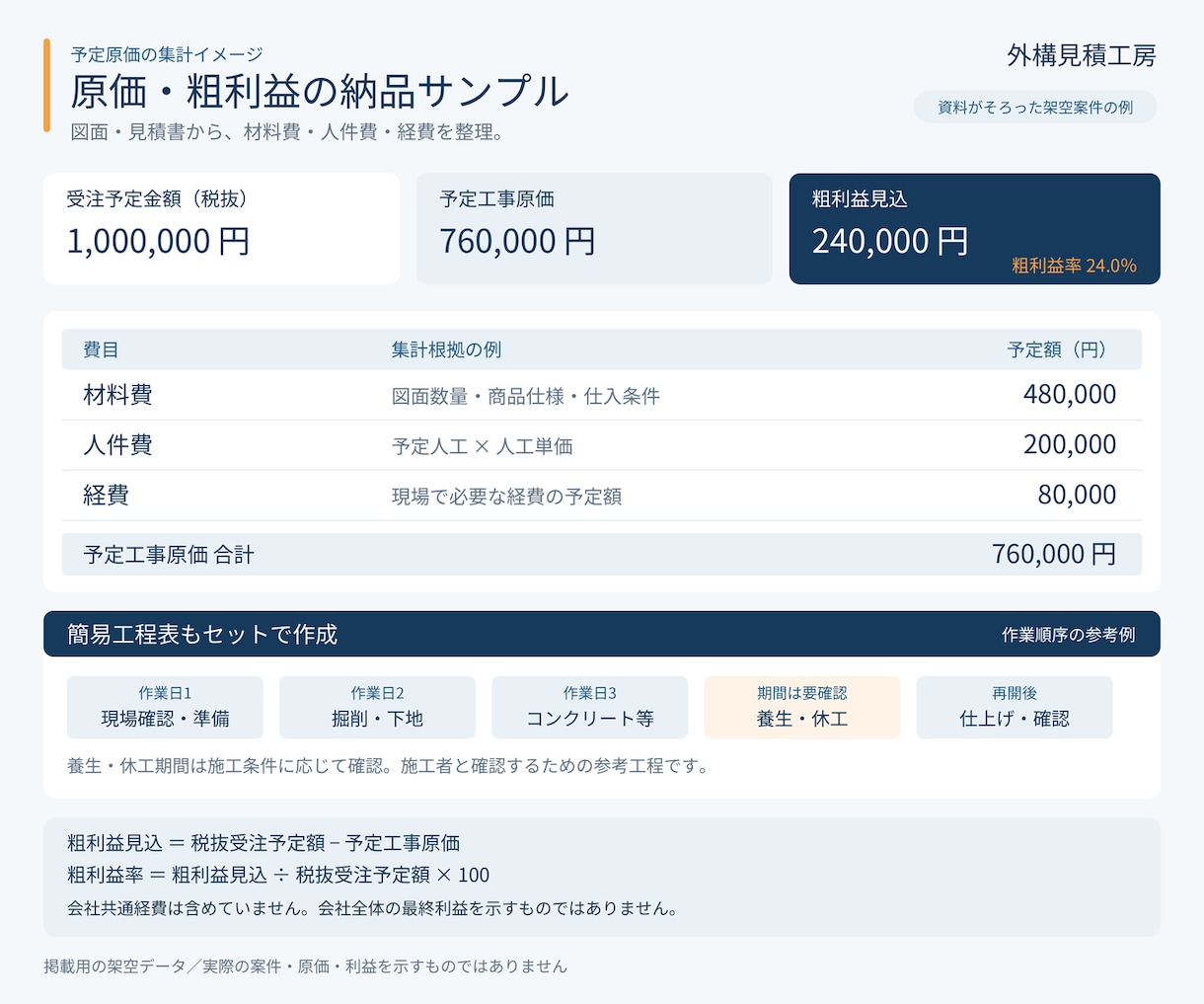Click the amount 240,000 円
1204x1004 pixels.
(x=890, y=241)
